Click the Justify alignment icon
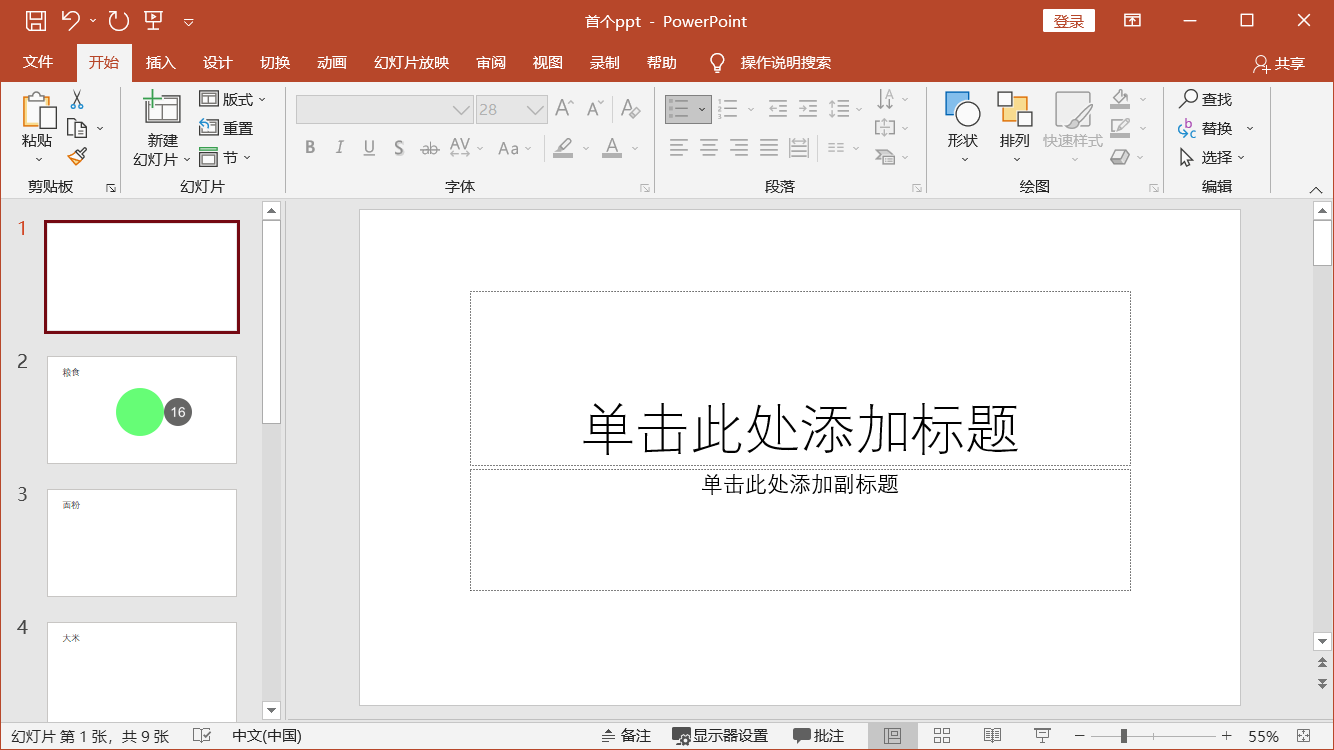This screenshot has width=1334, height=750. tap(769, 148)
